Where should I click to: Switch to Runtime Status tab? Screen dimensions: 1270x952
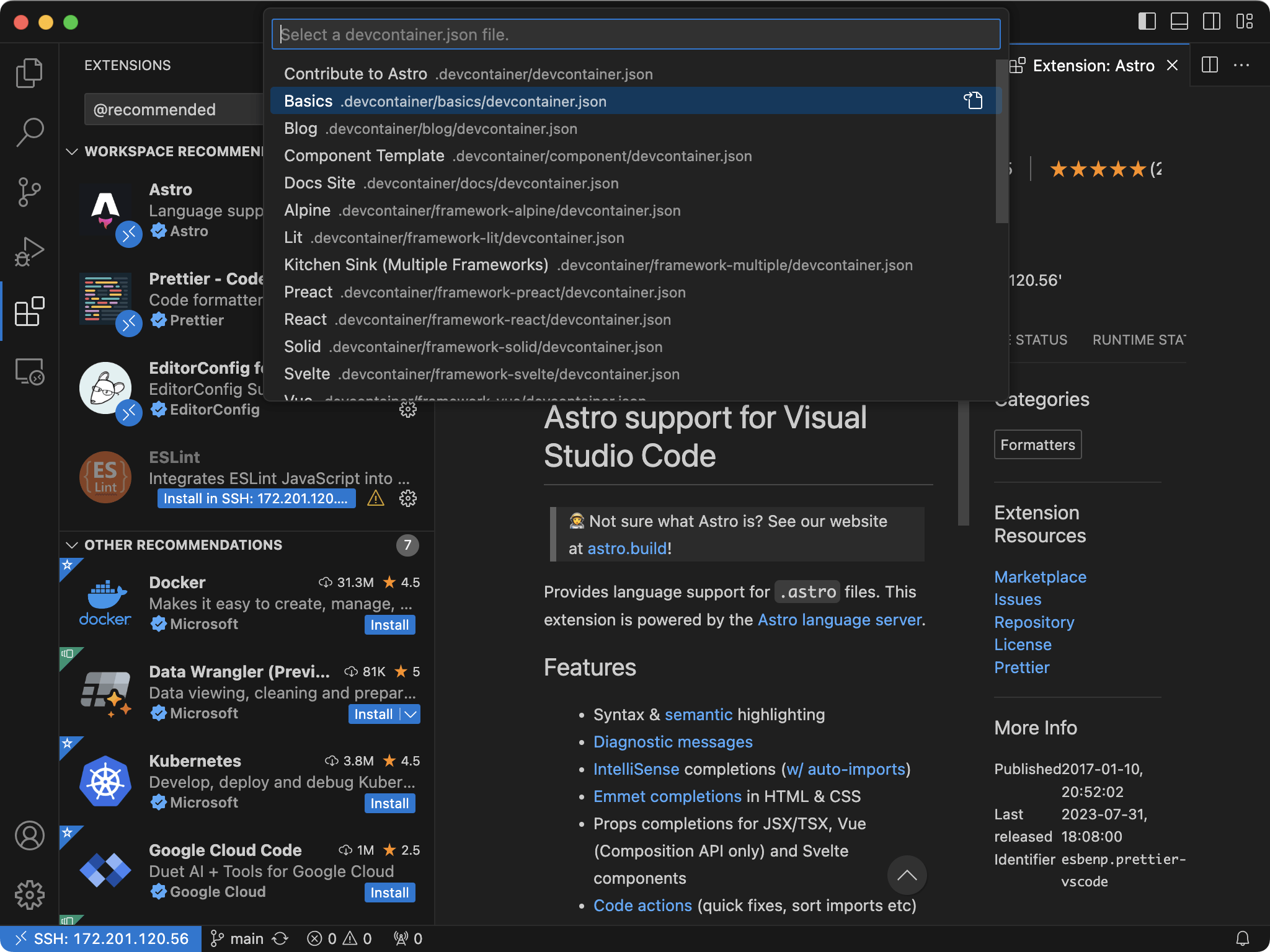pos(1139,340)
